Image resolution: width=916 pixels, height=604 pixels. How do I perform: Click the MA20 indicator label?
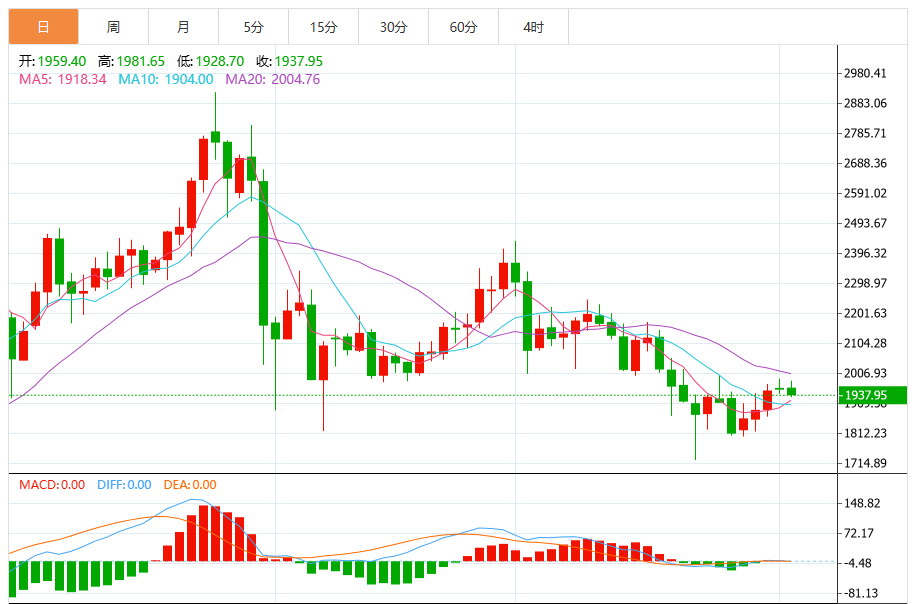tap(273, 79)
